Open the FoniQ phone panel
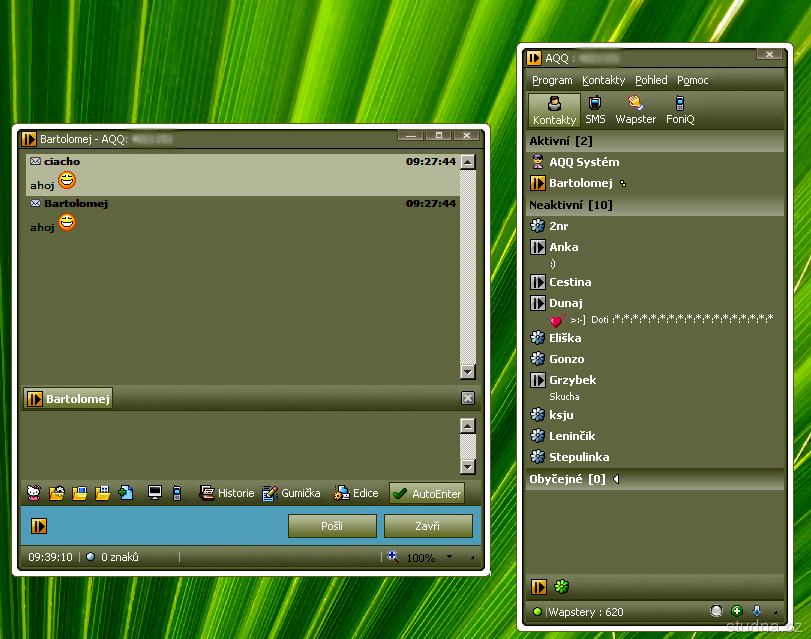 click(680, 110)
